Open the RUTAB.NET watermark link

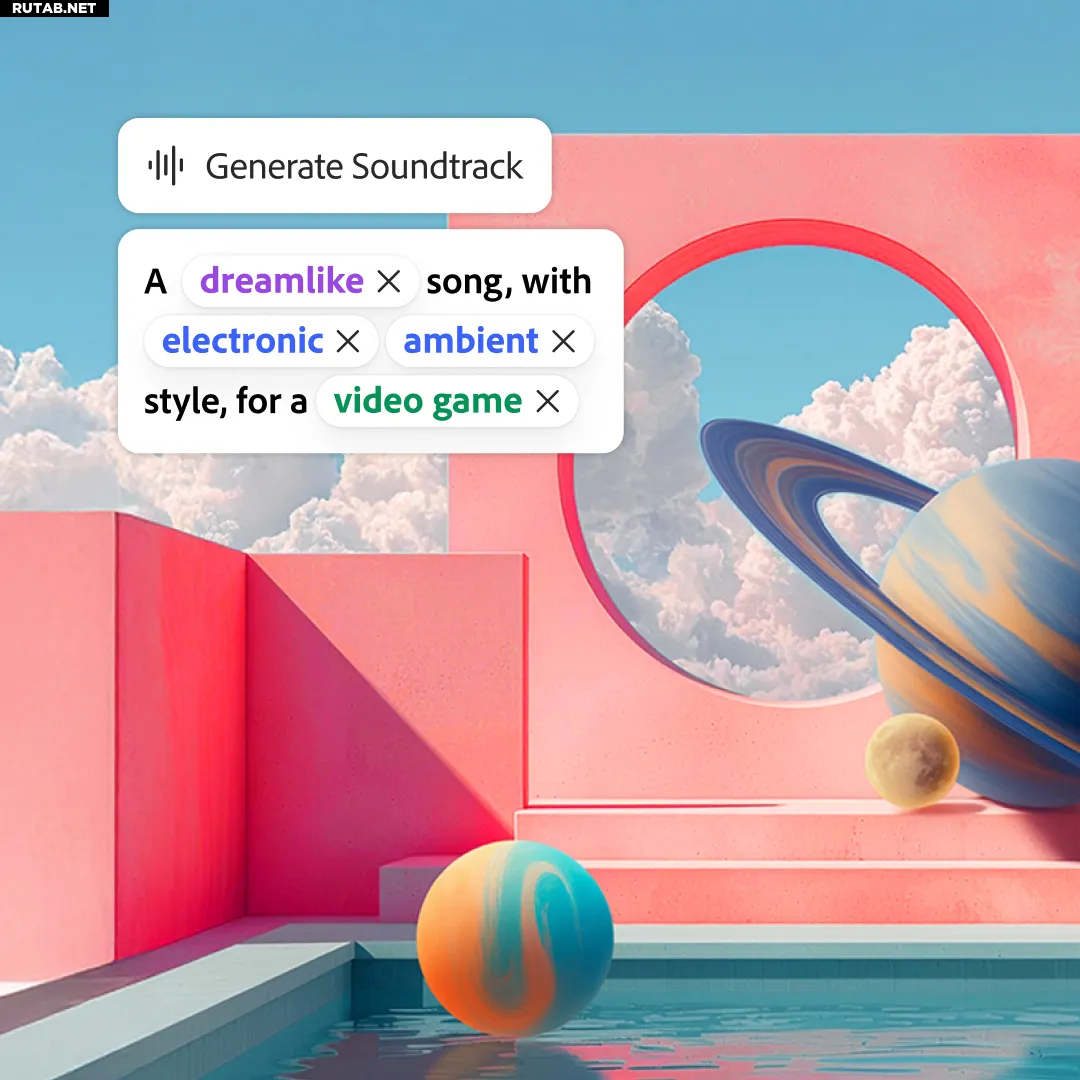[x=54, y=9]
